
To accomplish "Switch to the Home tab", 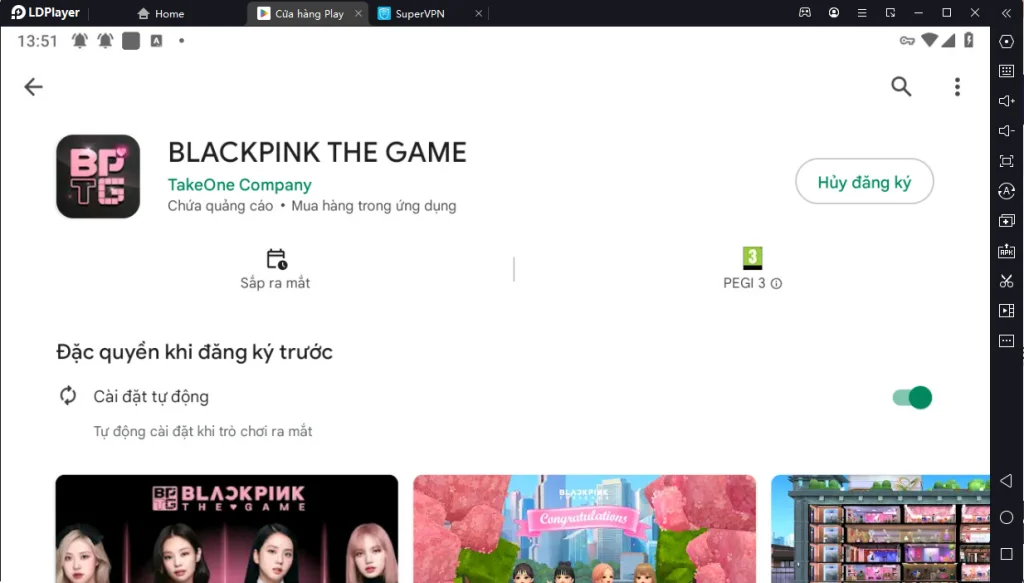I will click(x=161, y=14).
